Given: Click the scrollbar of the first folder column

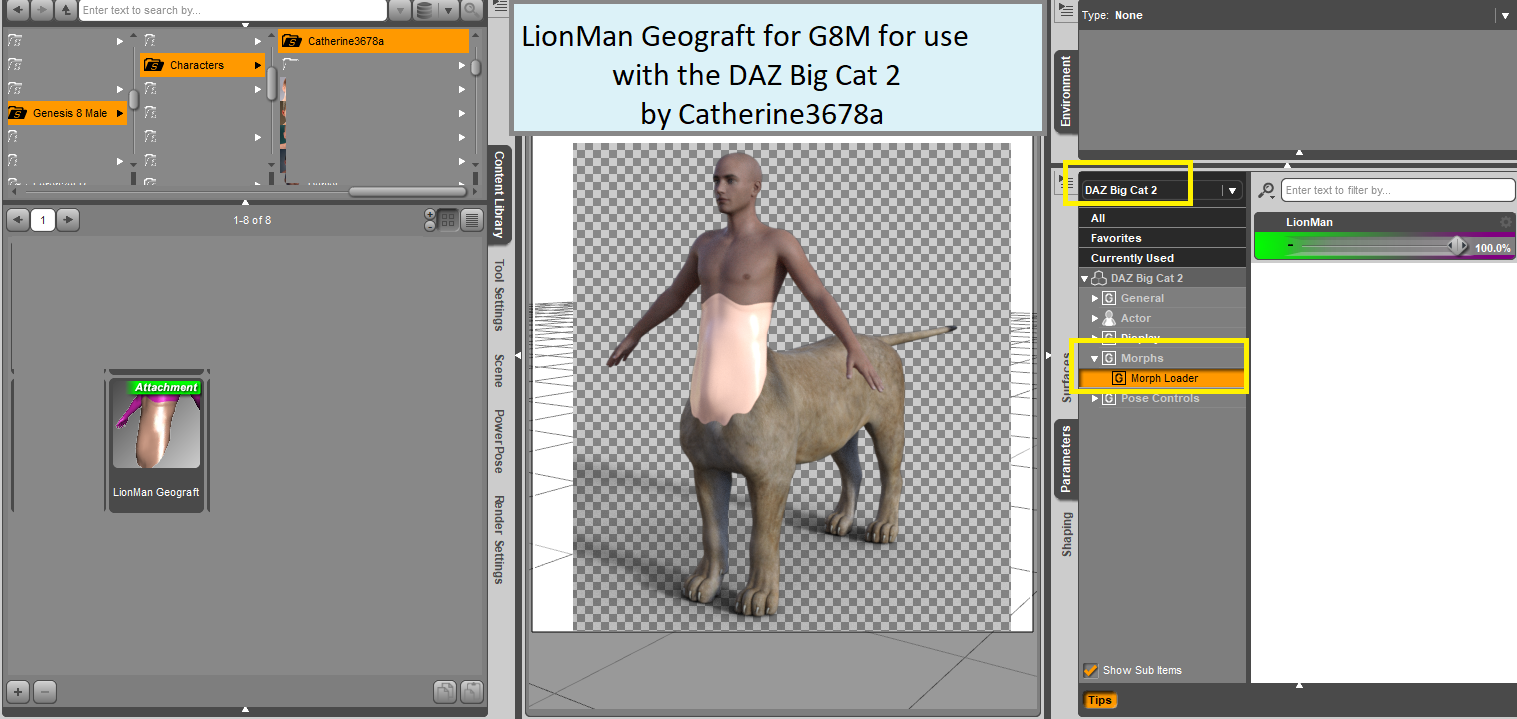Looking at the screenshot, I should [133, 98].
